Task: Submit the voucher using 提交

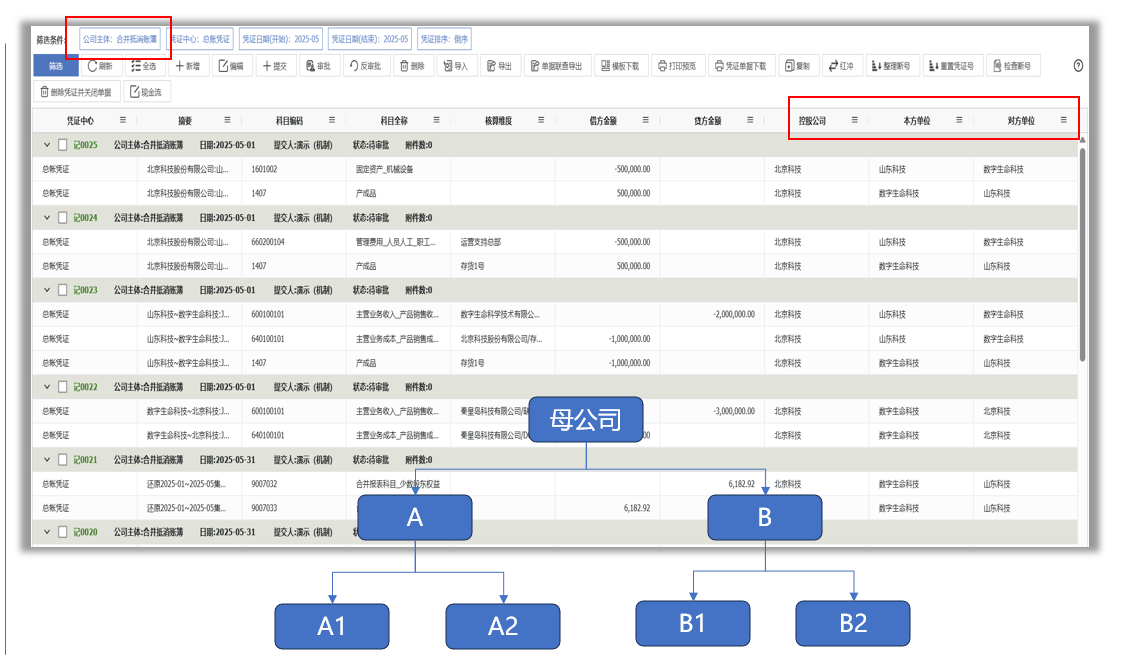Action: point(275,66)
